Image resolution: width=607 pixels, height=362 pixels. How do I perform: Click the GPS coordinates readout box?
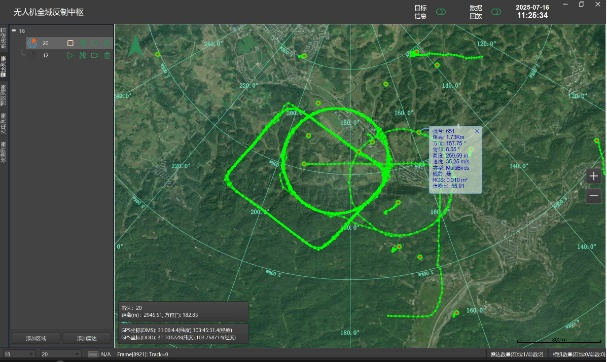pyautogui.click(x=183, y=334)
